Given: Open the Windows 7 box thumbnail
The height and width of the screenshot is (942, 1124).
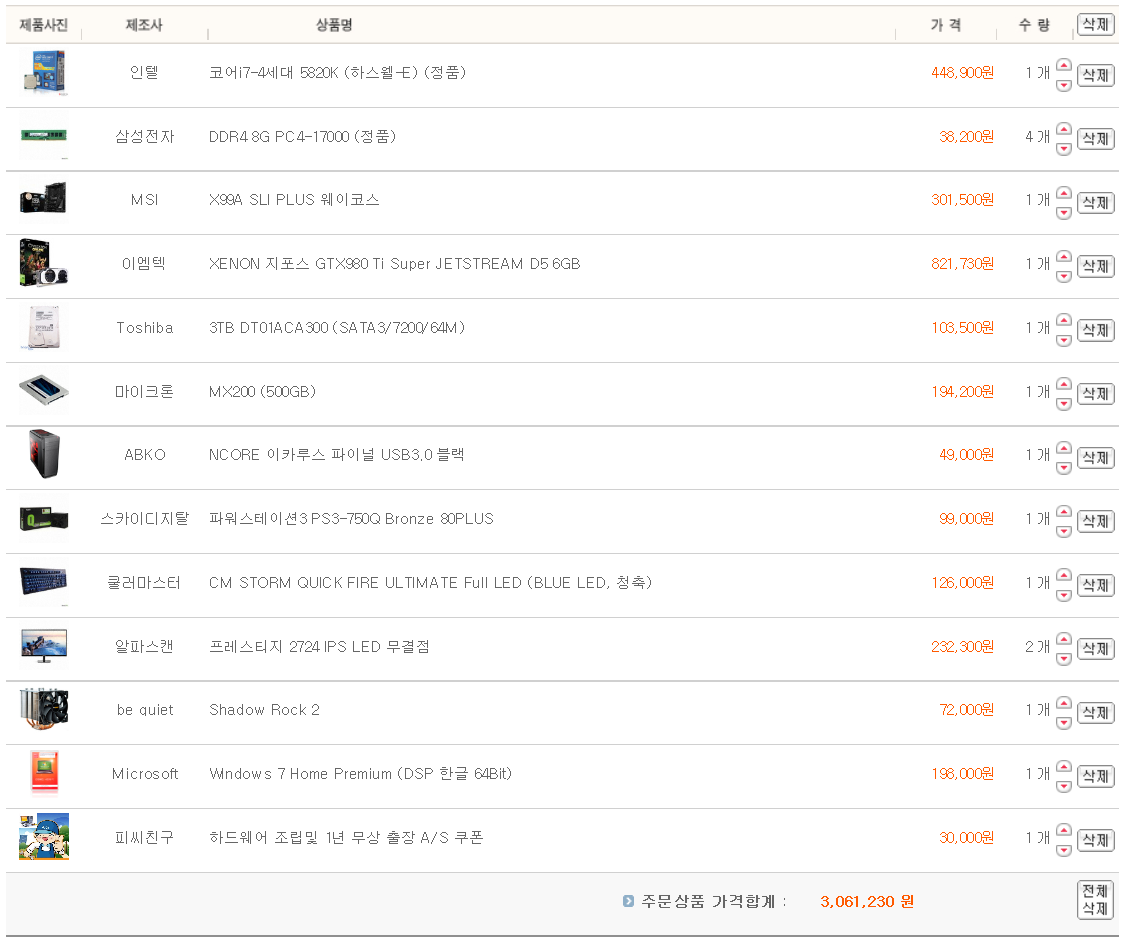Looking at the screenshot, I should coord(44,774).
